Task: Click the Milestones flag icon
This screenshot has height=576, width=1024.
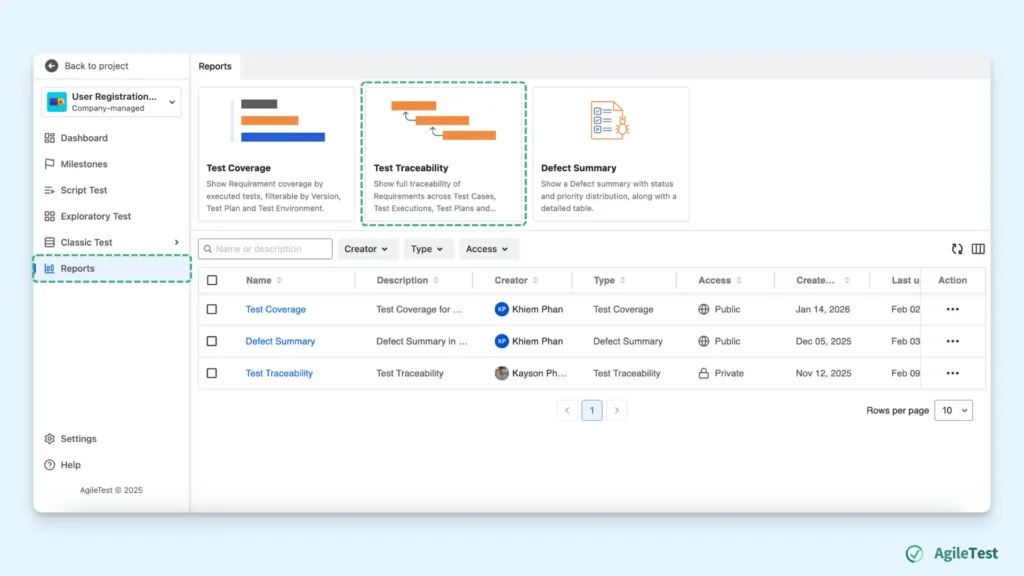Action: pyautogui.click(x=50, y=164)
